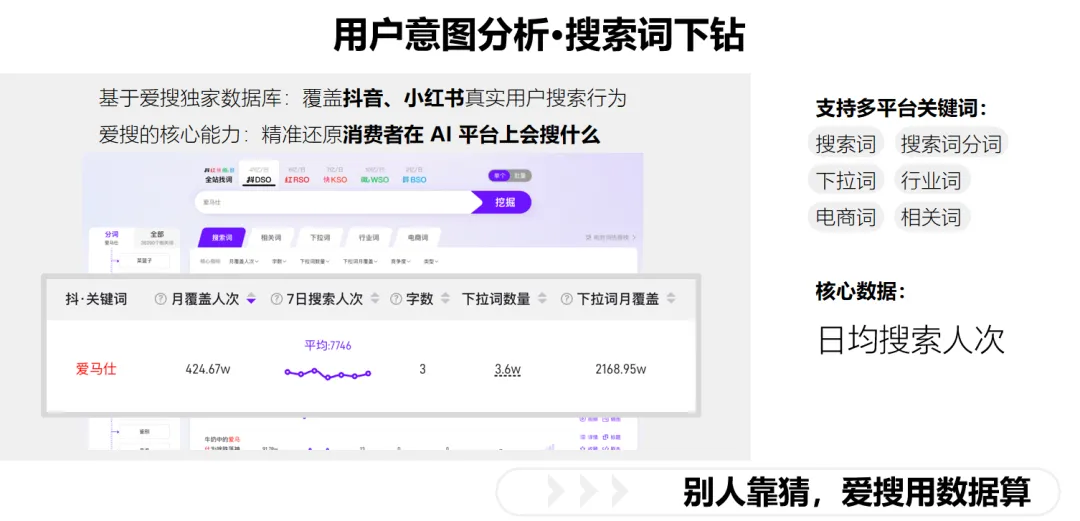Viewport: 1080px width, 521px height.
Task: Expand the 下拉词数量 filter dropdown
Action: click(x=315, y=261)
